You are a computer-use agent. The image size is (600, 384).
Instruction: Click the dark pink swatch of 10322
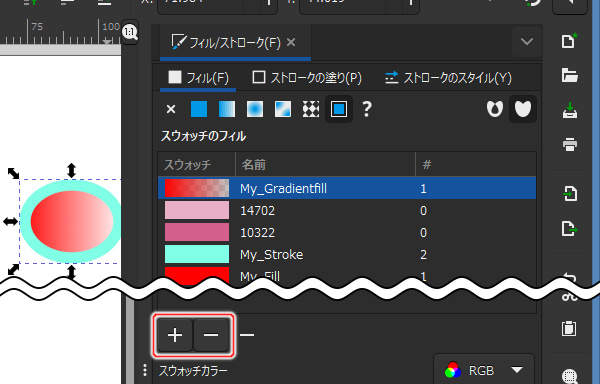(x=197, y=233)
